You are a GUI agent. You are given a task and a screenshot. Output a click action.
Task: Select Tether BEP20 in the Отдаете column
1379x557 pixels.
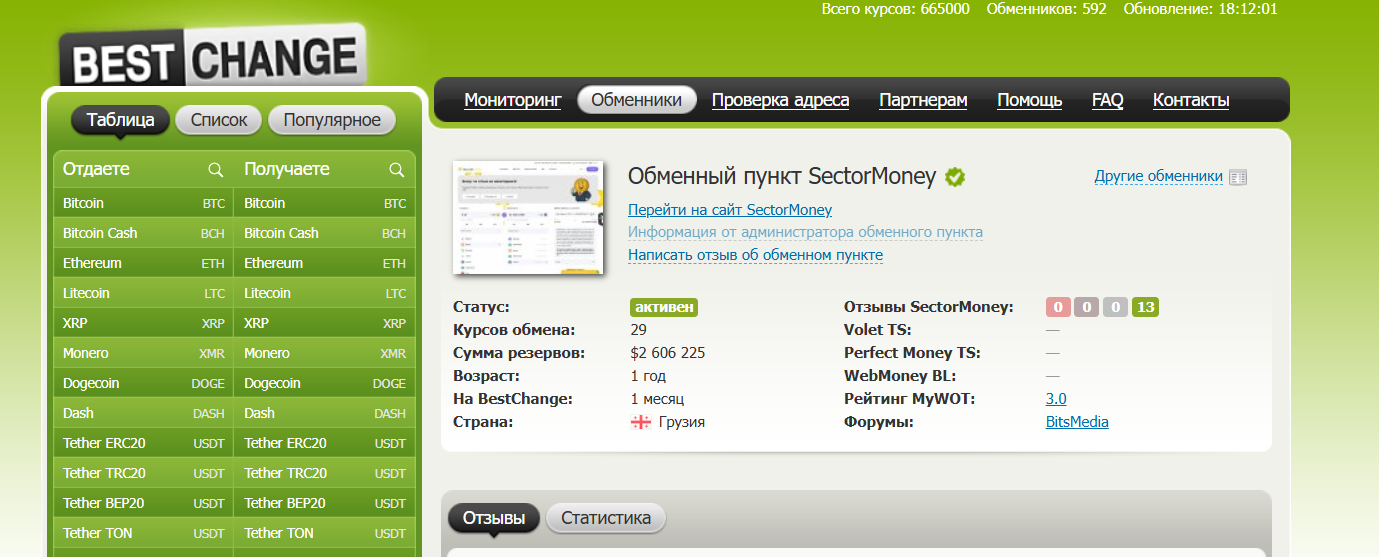click(x=143, y=503)
